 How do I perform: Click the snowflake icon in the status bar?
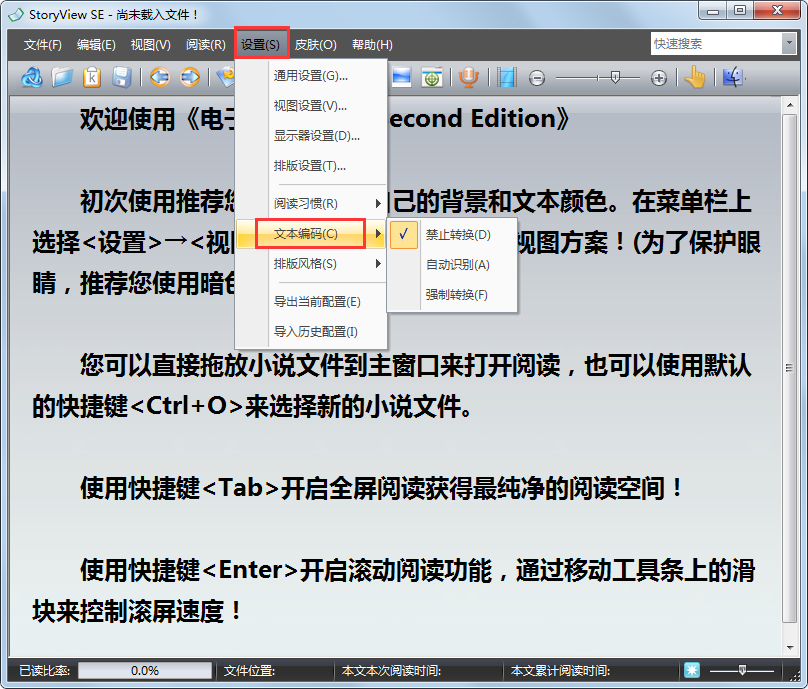[691, 670]
